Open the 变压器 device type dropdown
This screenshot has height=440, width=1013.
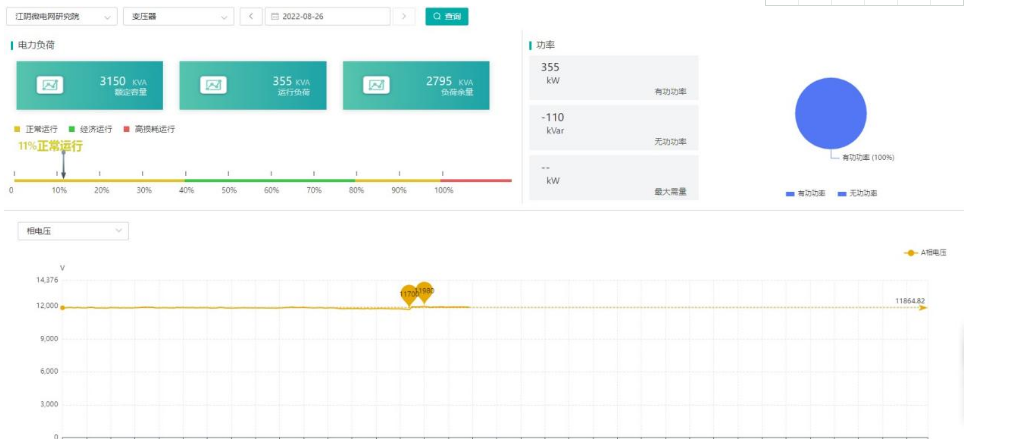click(x=179, y=17)
